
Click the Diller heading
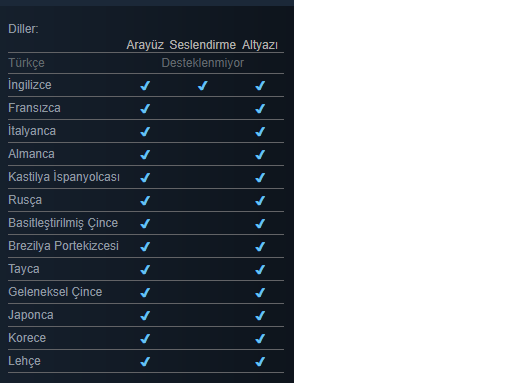coord(23,29)
